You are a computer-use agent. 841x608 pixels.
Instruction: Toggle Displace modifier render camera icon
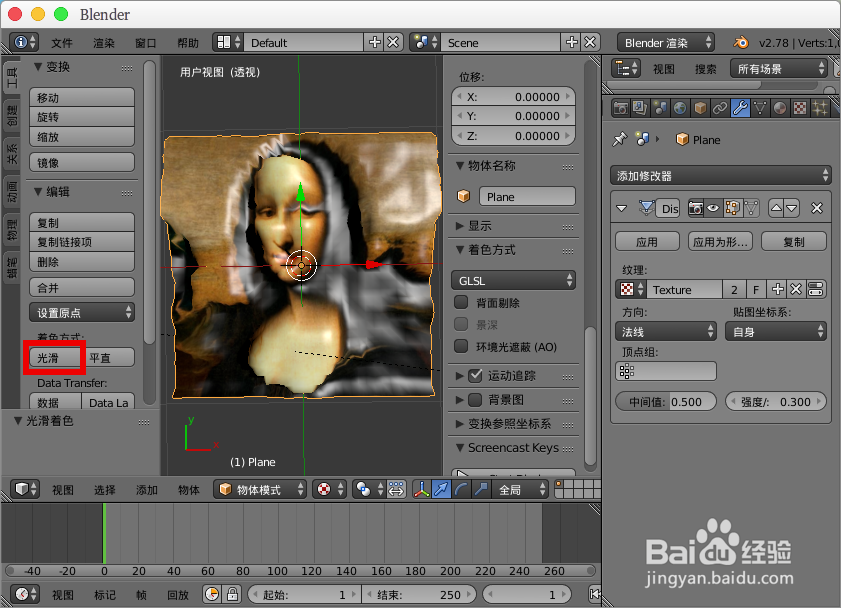[696, 208]
